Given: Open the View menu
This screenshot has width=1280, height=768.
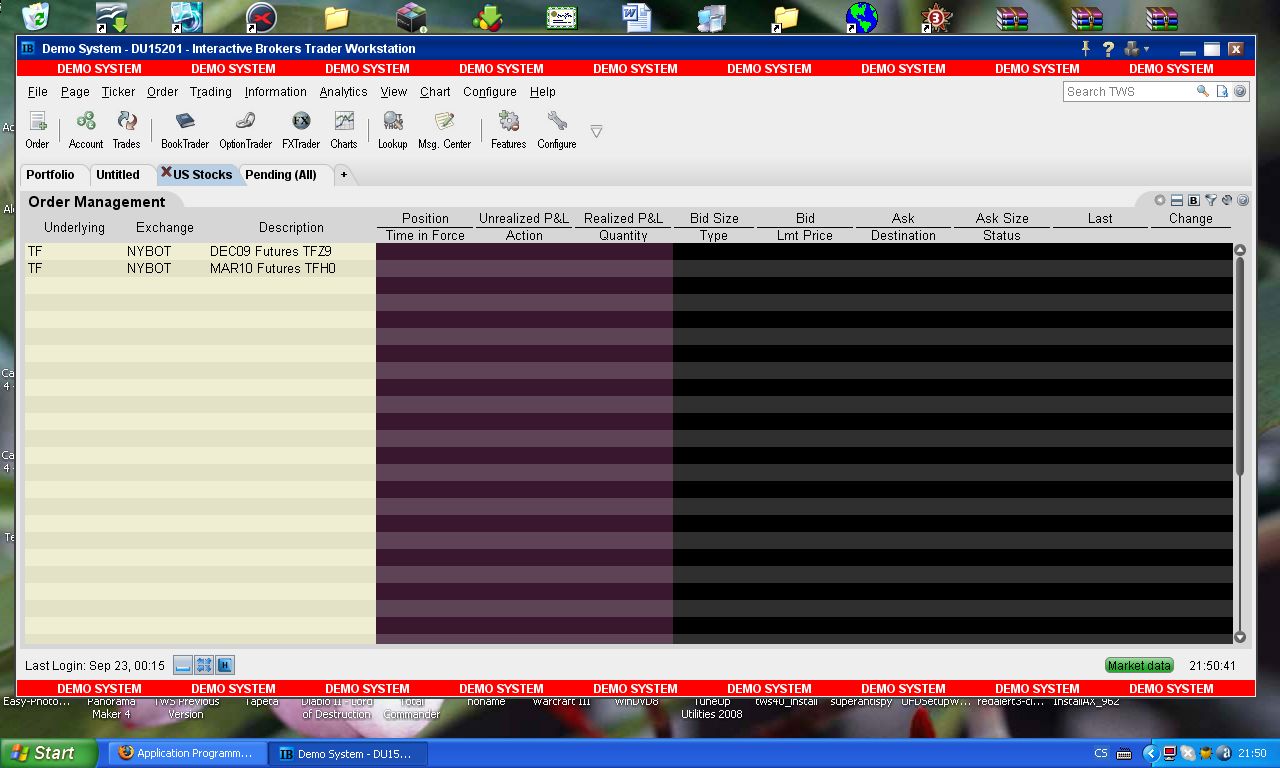Looking at the screenshot, I should tap(394, 91).
